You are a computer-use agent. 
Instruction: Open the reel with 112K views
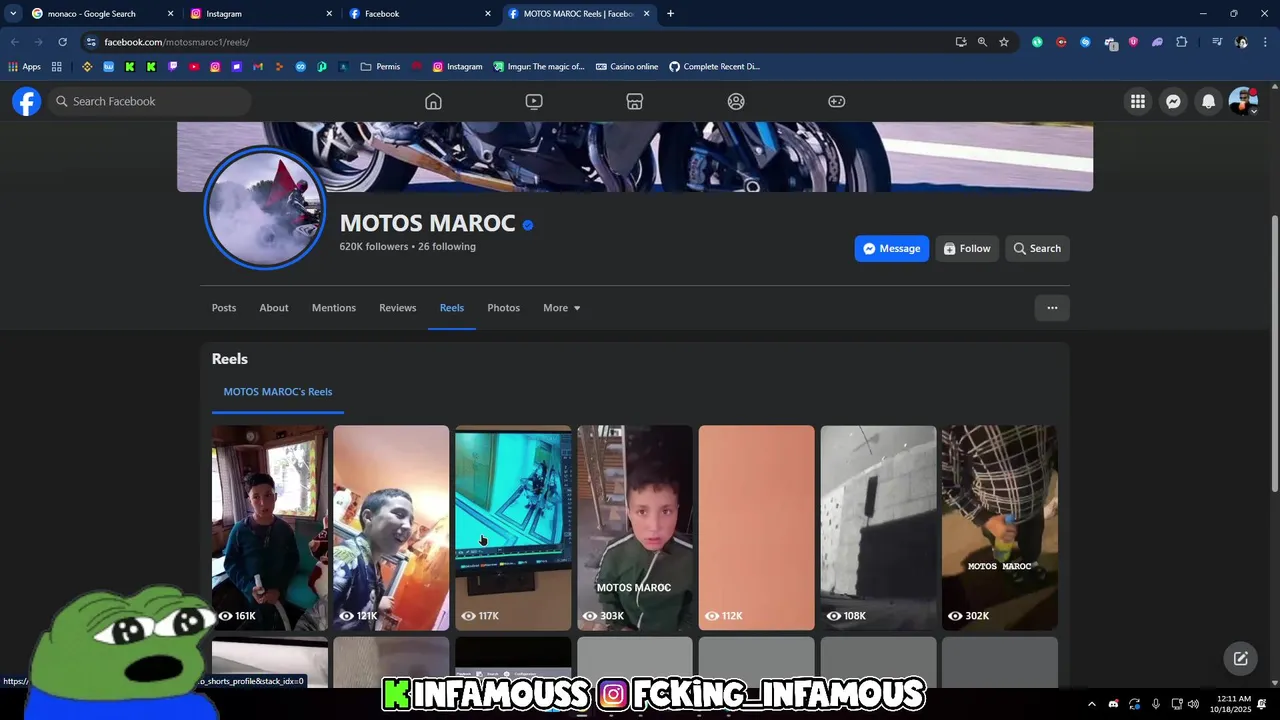(756, 528)
